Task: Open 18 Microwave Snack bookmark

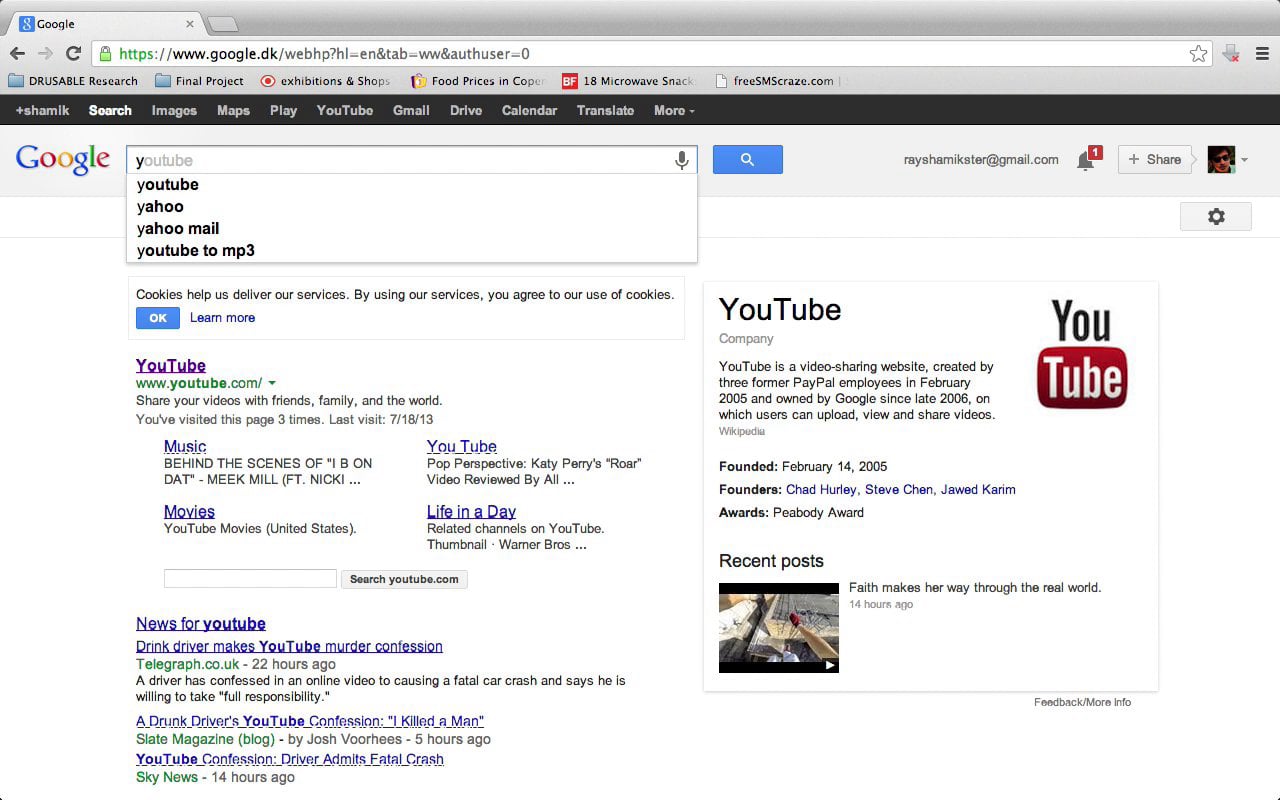Action: (x=628, y=81)
